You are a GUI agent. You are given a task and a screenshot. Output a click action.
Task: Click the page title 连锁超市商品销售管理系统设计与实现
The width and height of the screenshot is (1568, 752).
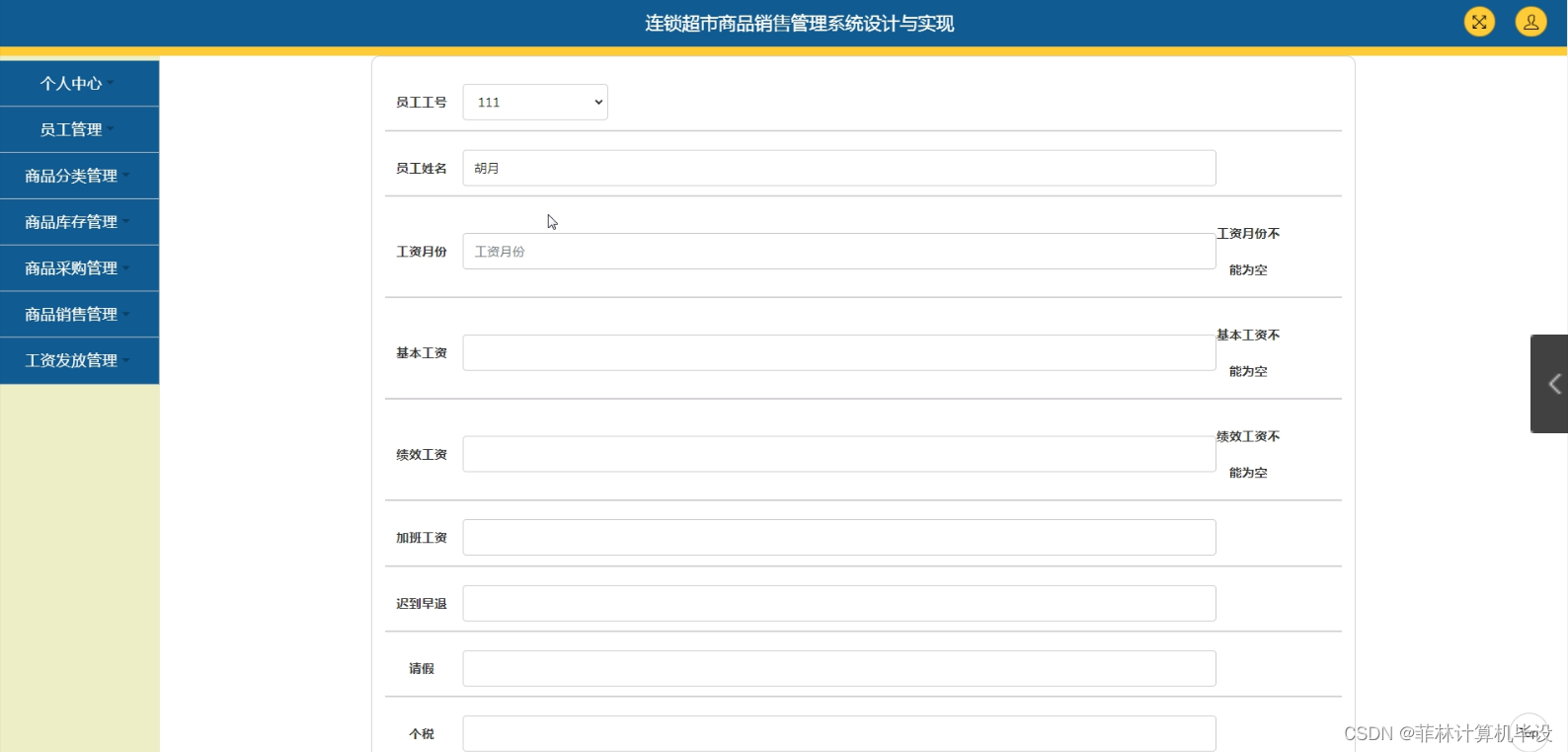pyautogui.click(x=800, y=23)
